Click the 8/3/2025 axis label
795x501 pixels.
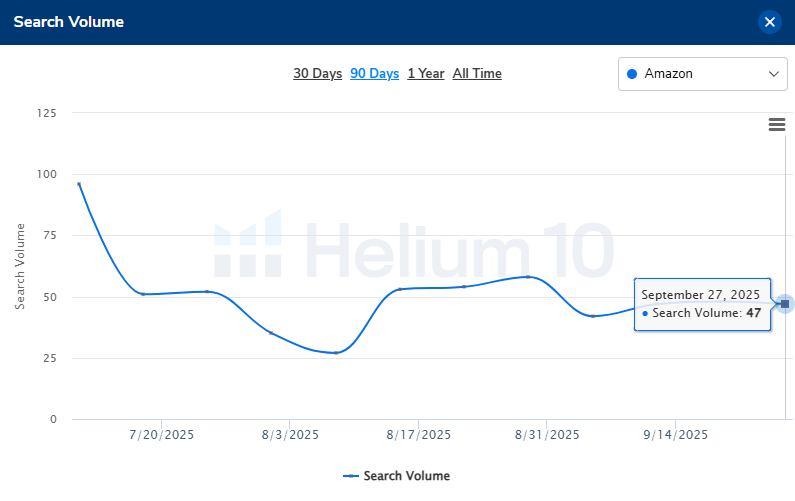point(290,435)
